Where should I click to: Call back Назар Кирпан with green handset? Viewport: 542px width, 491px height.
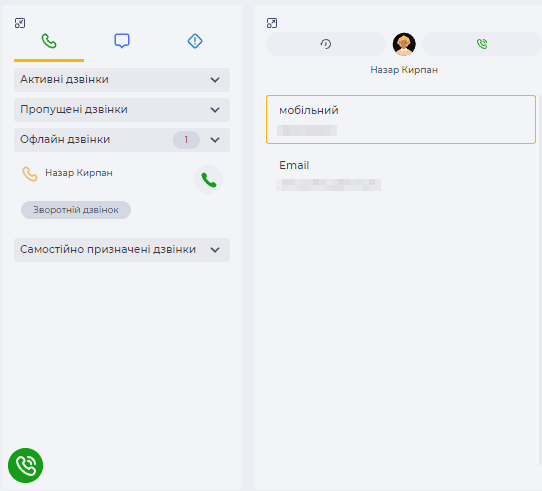208,180
